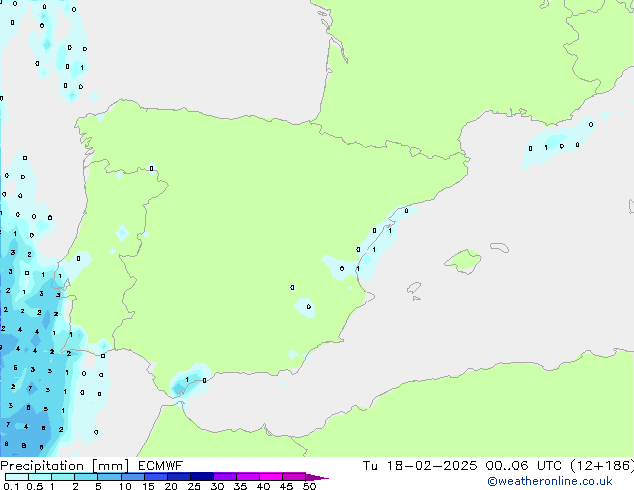Click the legend label '0.5'
The height and width of the screenshot is (490, 634).
click(34, 486)
